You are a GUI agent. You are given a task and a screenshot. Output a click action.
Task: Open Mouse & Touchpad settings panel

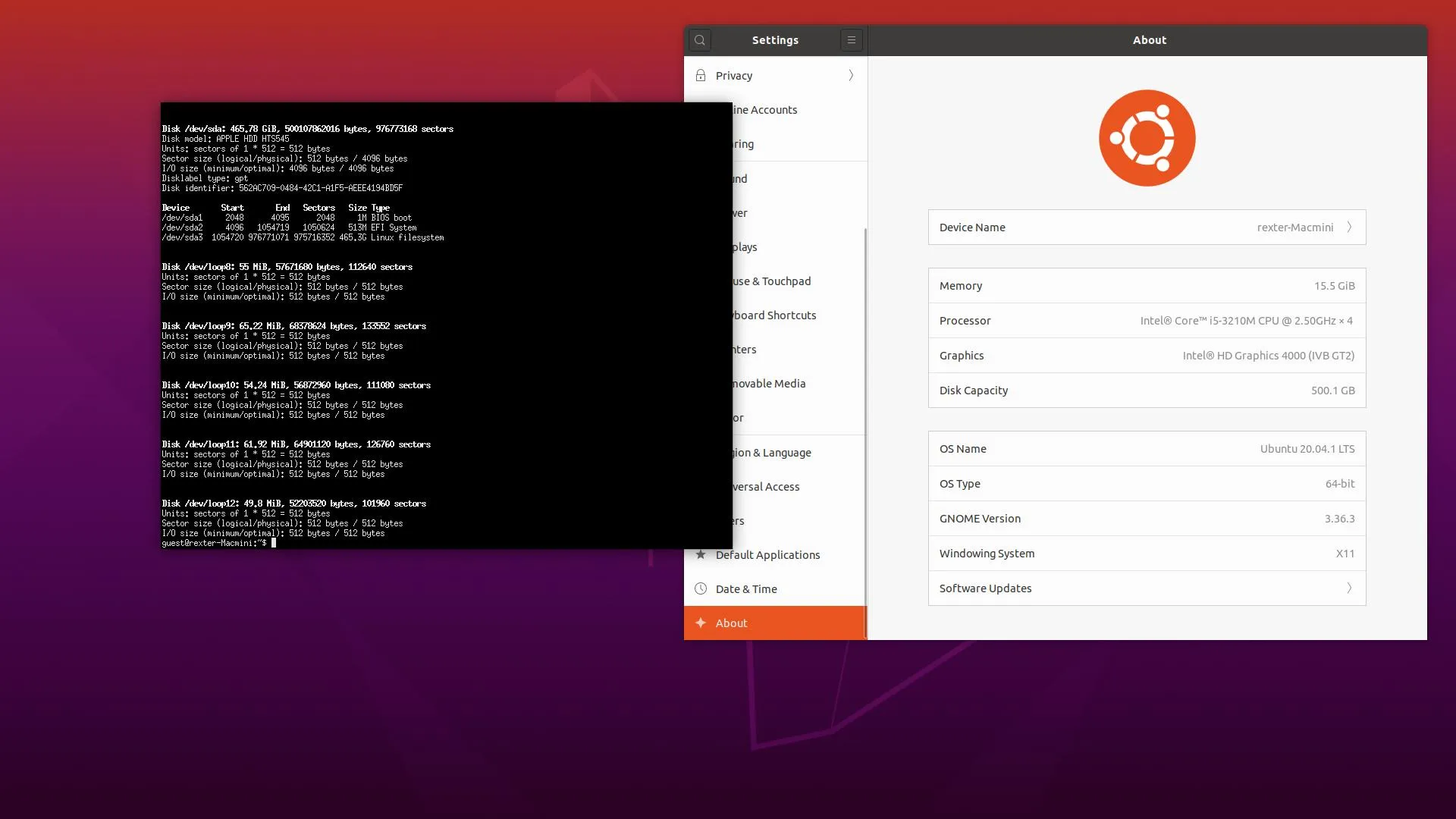(781, 281)
